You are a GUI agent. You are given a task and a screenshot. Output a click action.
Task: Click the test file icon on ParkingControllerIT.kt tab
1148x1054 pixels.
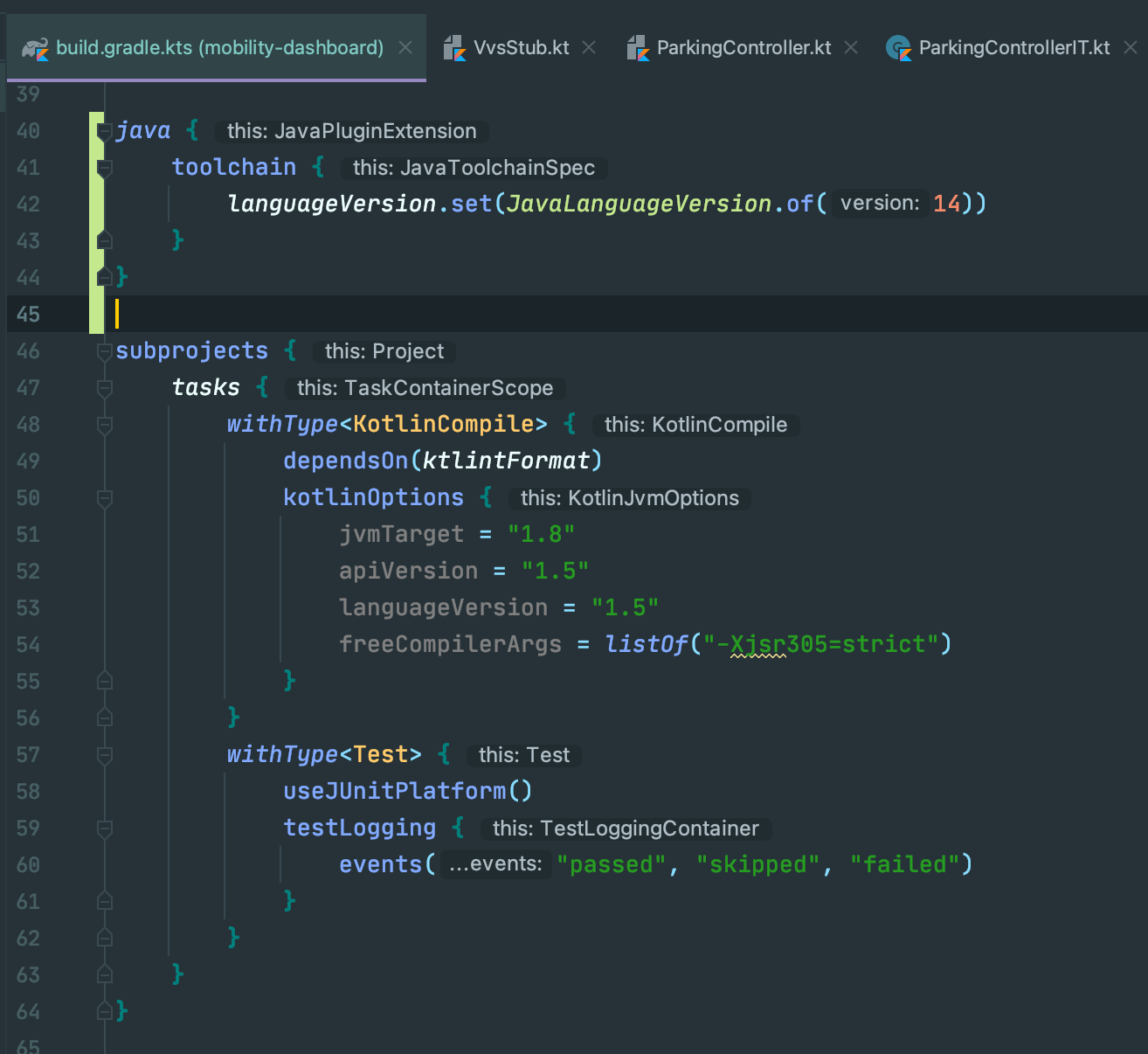898,49
